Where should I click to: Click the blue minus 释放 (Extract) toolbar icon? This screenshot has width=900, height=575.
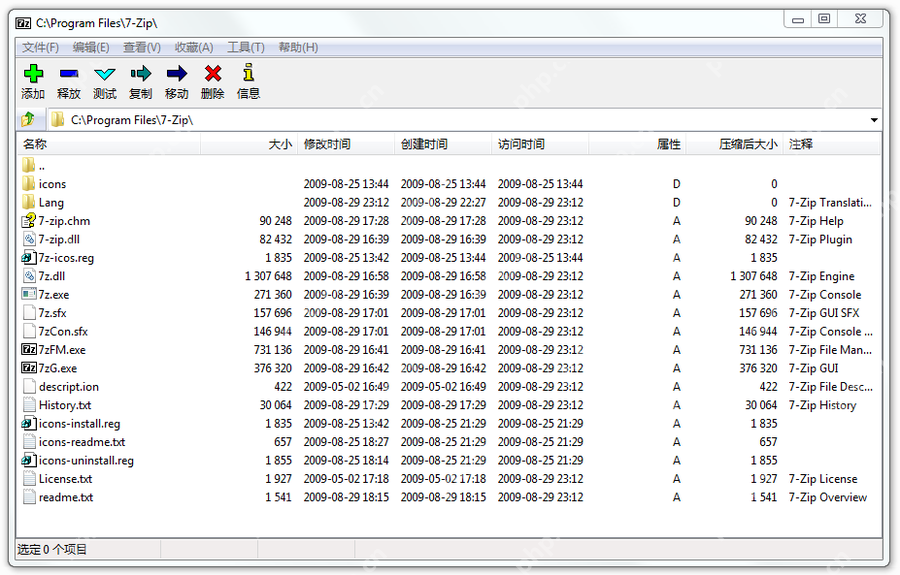(x=69, y=73)
